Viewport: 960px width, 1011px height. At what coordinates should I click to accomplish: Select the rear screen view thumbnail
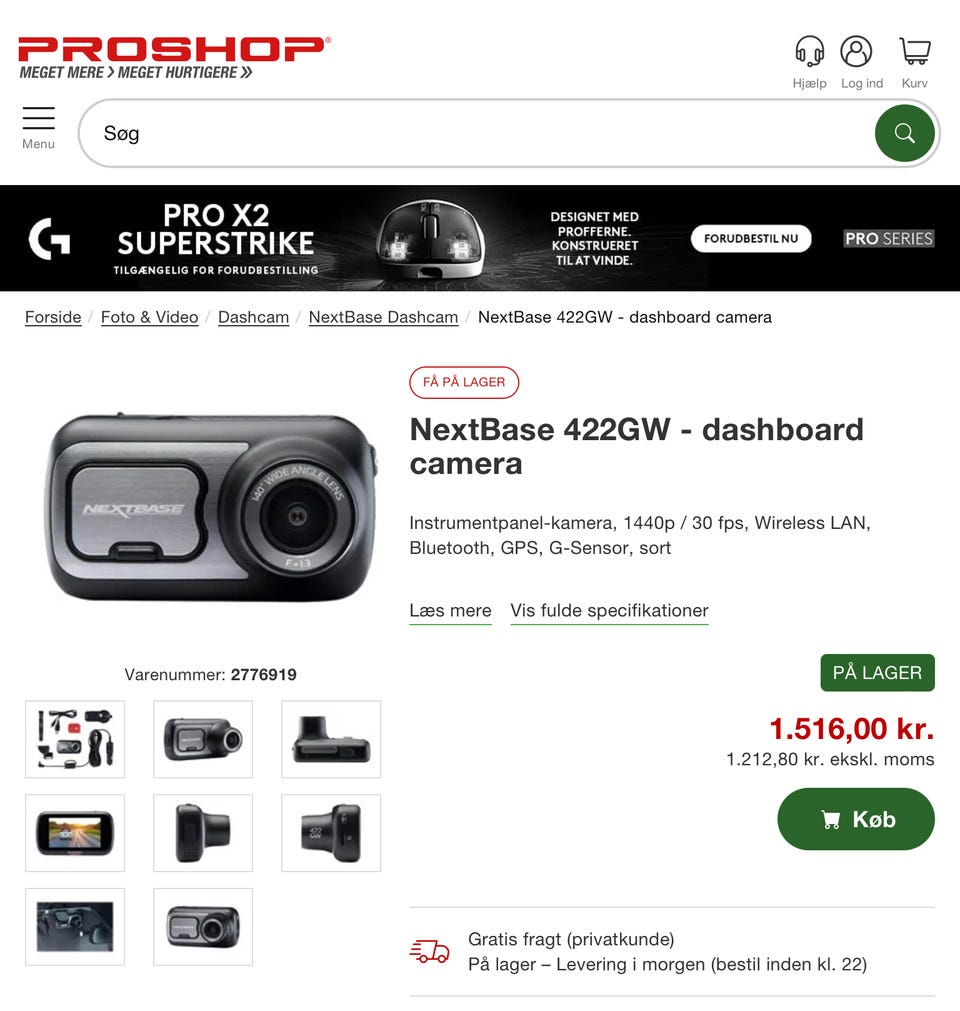click(75, 833)
